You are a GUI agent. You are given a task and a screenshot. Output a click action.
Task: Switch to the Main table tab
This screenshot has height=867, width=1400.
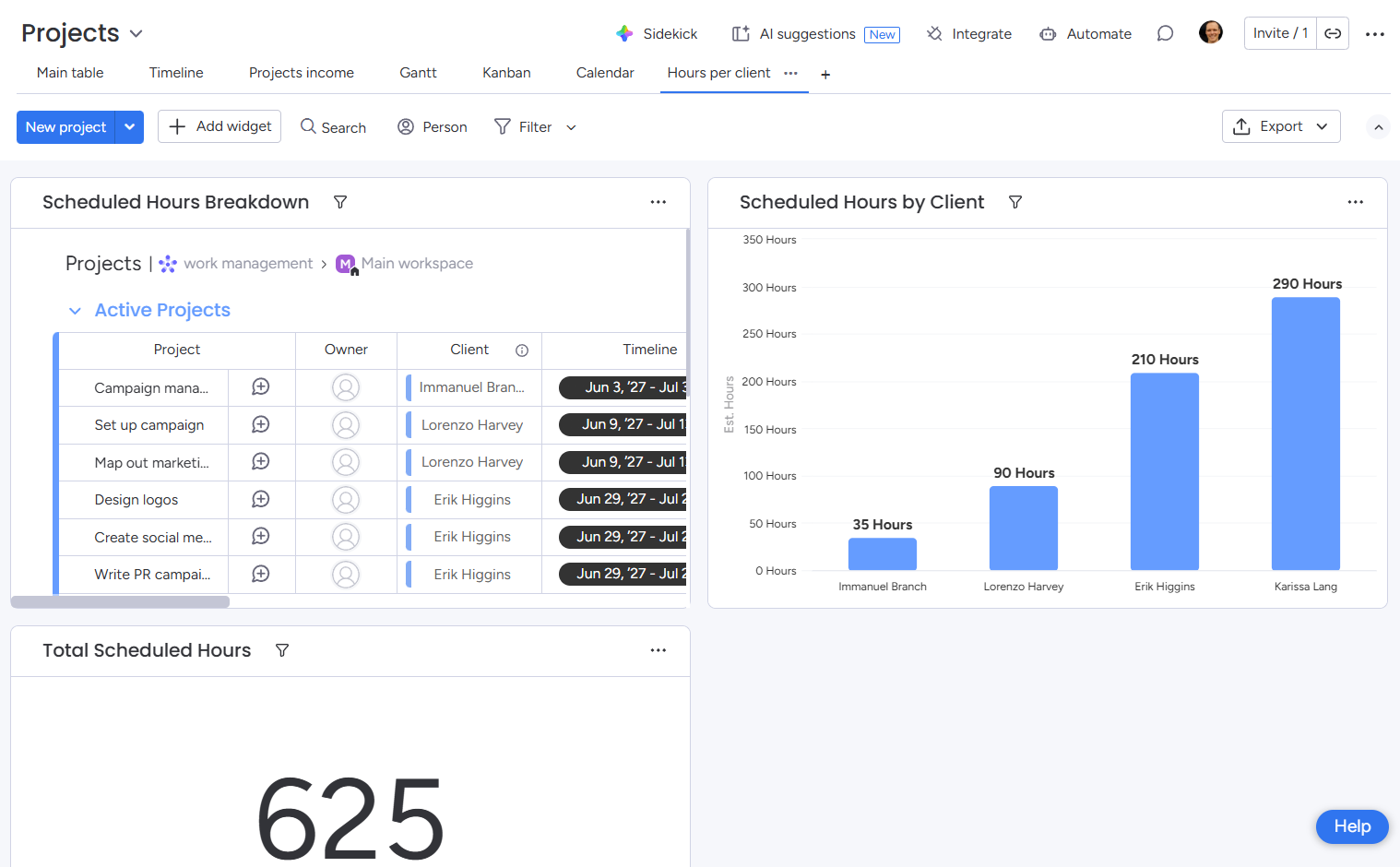70,73
